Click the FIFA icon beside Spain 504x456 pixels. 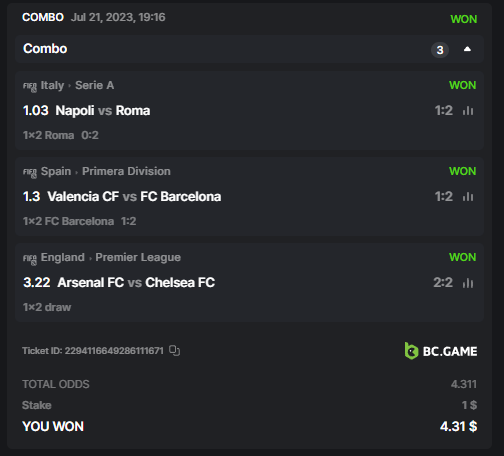click(30, 173)
